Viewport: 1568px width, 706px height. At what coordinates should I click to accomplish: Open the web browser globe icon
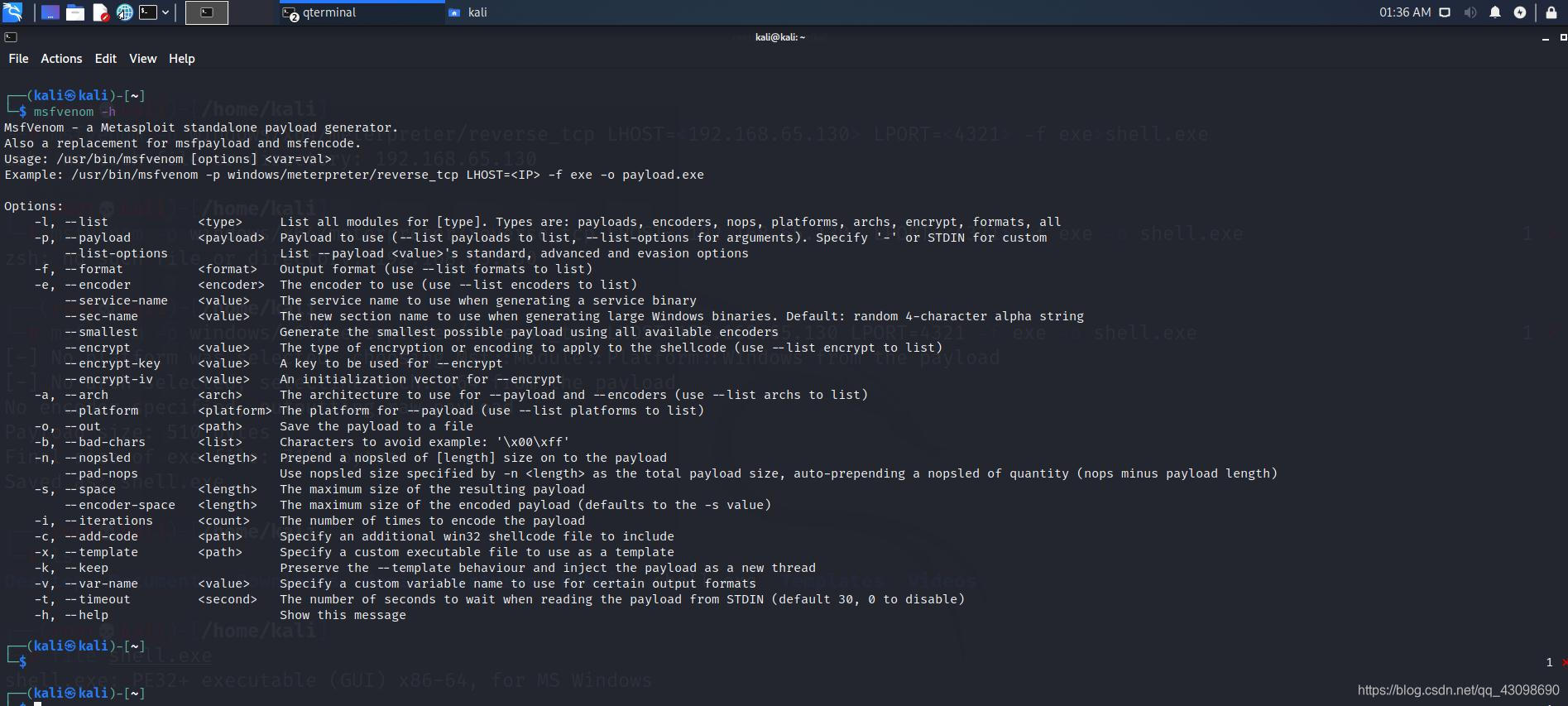click(x=124, y=12)
